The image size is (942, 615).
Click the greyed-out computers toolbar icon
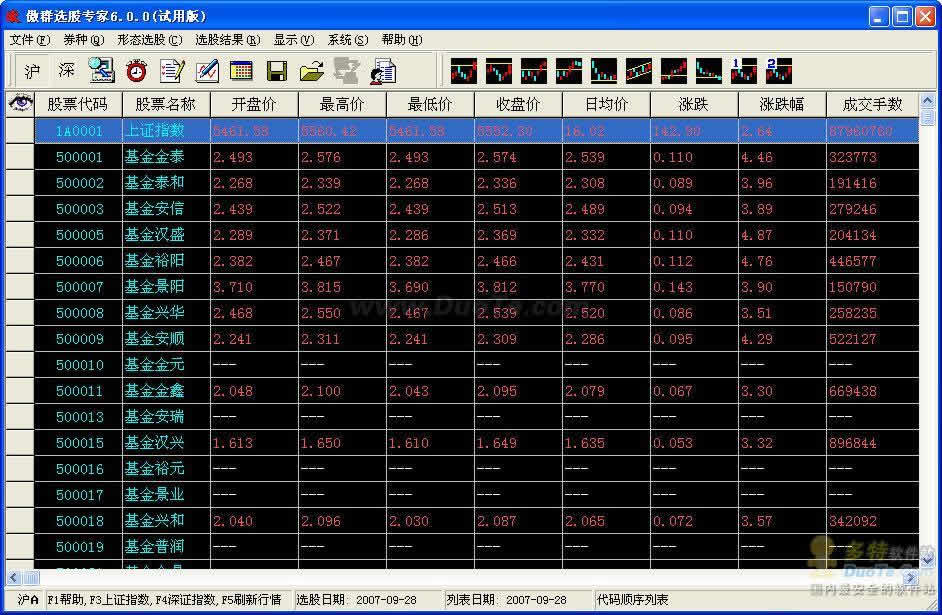coord(347,71)
